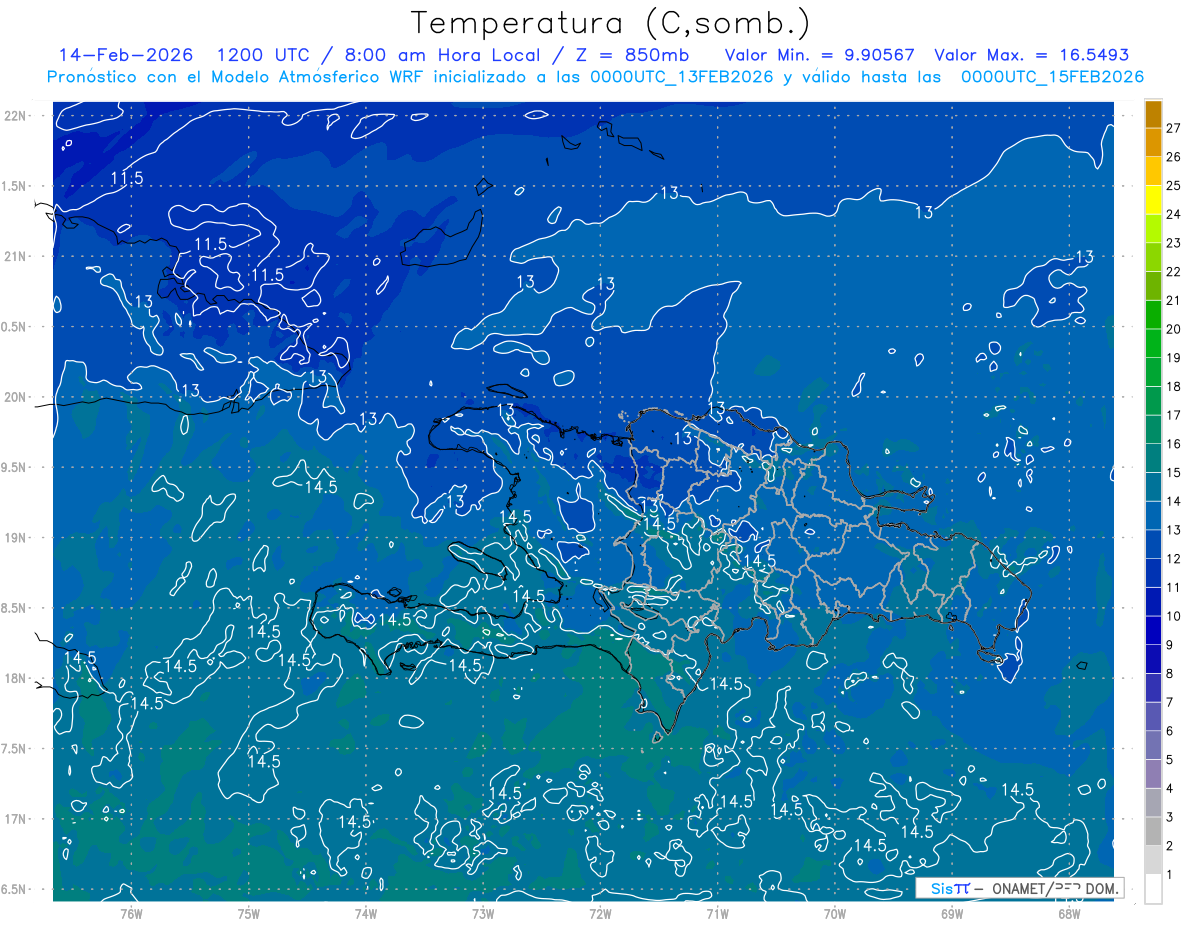Click 'Valor Max. = 16.5493' readout
1200x927 pixels.
click(1031, 55)
